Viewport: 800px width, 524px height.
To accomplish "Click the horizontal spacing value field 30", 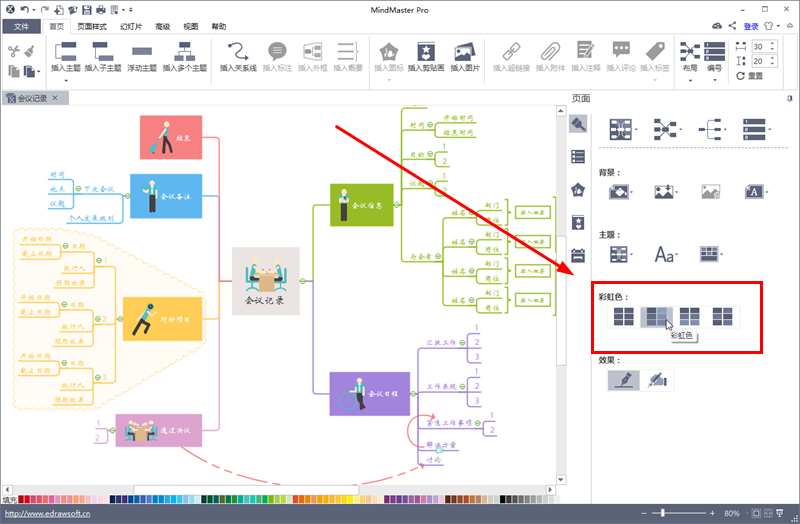I will pyautogui.click(x=764, y=46).
